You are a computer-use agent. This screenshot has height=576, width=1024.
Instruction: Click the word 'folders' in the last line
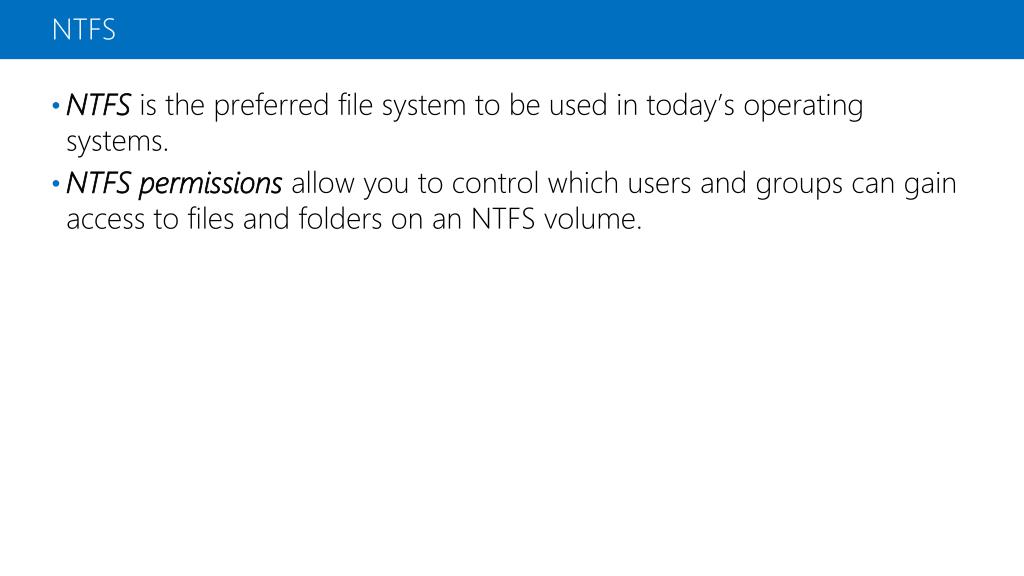coord(340,219)
